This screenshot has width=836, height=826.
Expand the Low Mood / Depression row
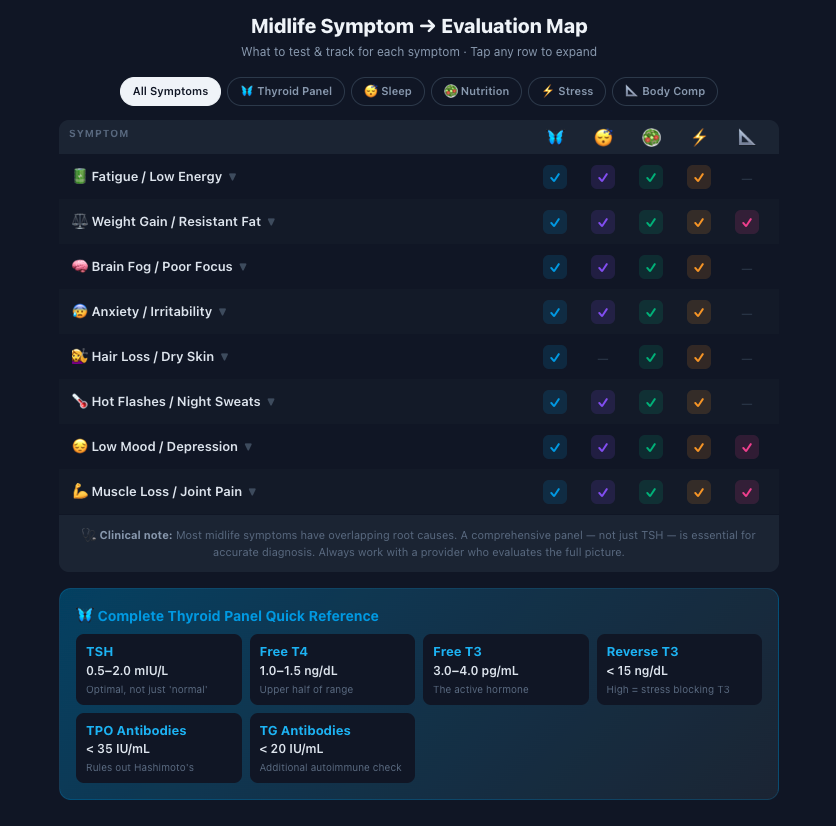click(248, 447)
